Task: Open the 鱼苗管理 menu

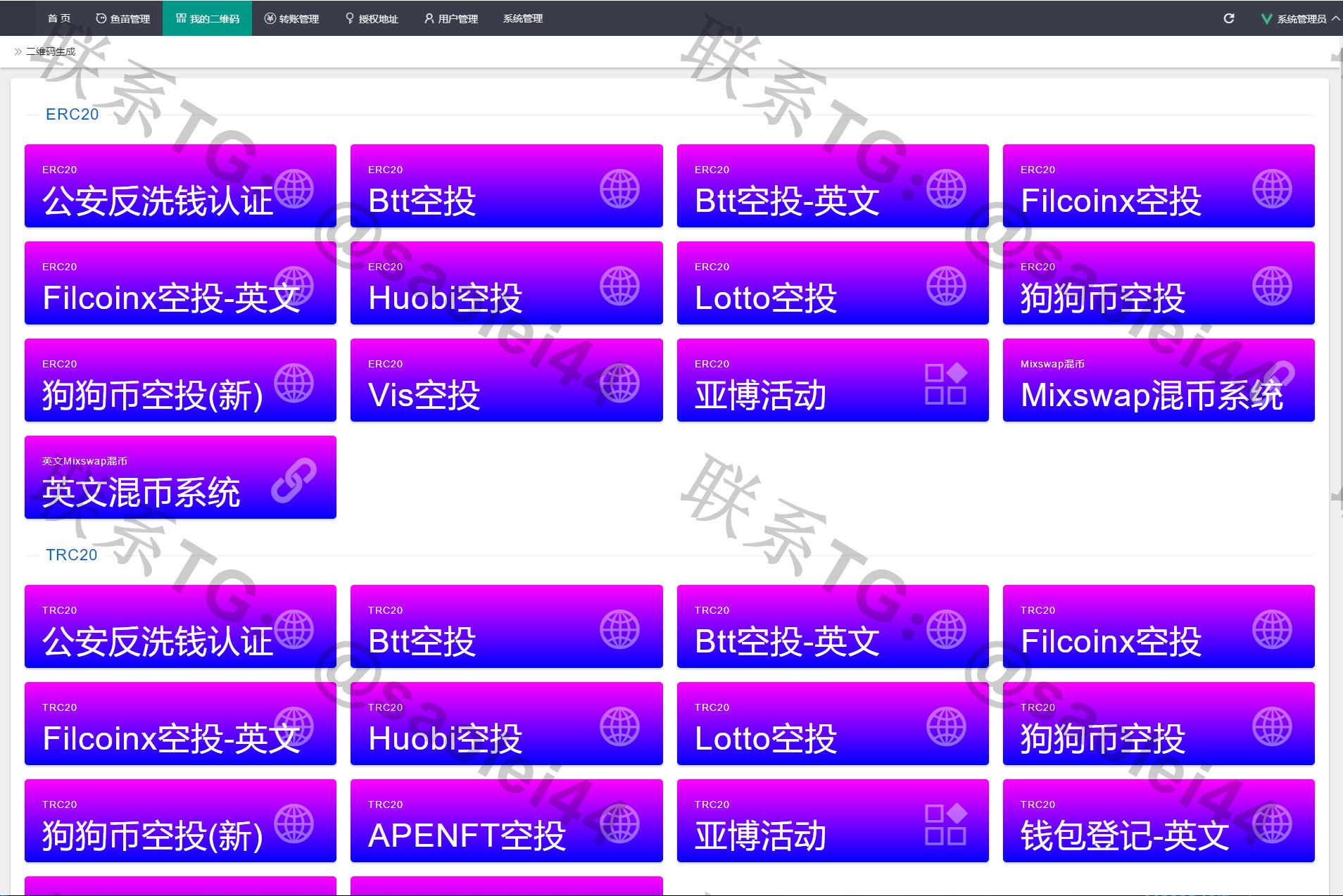Action: click(123, 18)
